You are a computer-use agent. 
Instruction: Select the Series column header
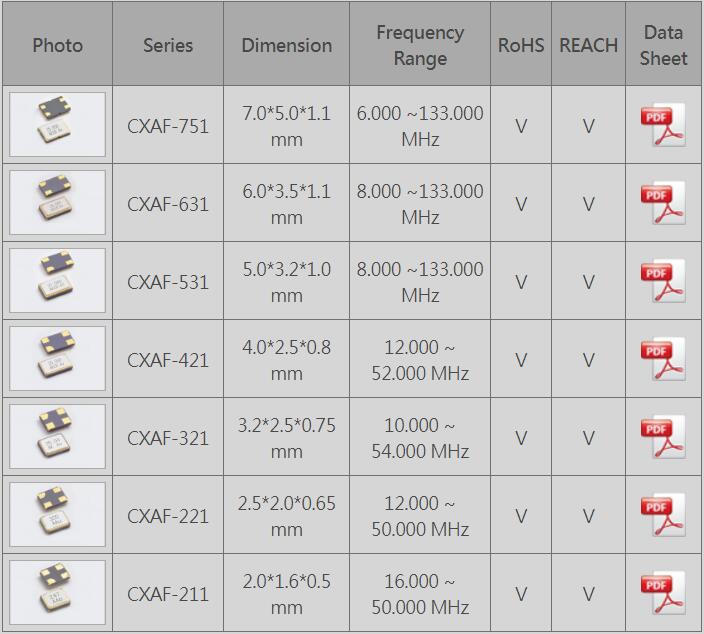click(168, 45)
